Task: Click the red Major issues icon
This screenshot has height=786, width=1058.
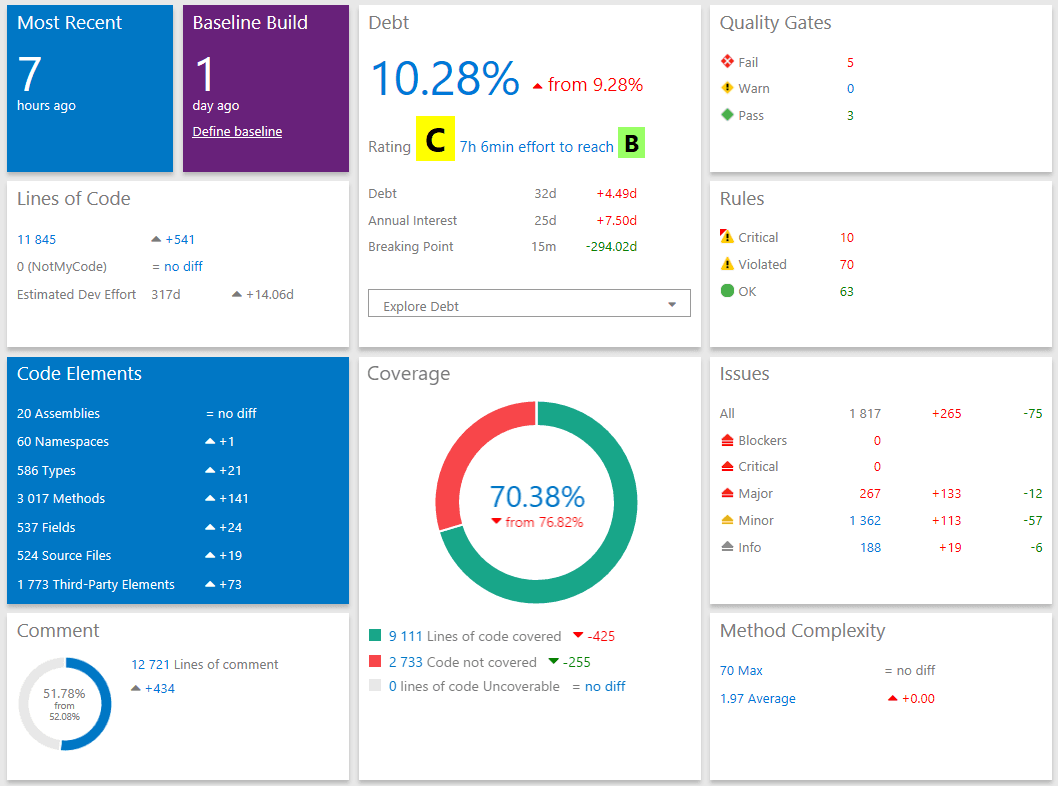Action: (726, 493)
